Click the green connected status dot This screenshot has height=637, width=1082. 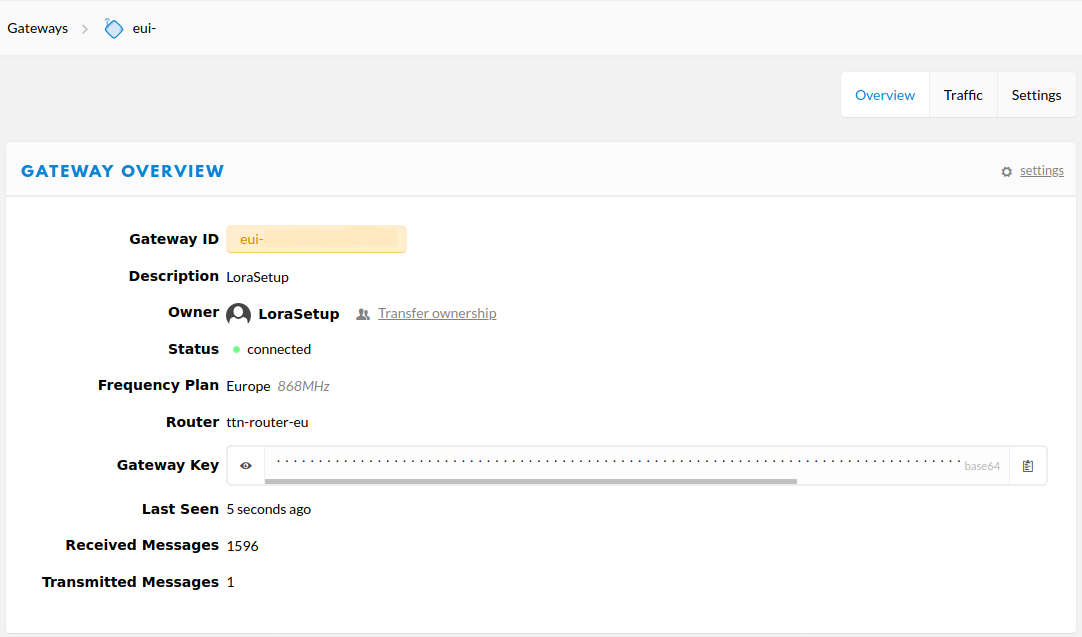tap(237, 350)
